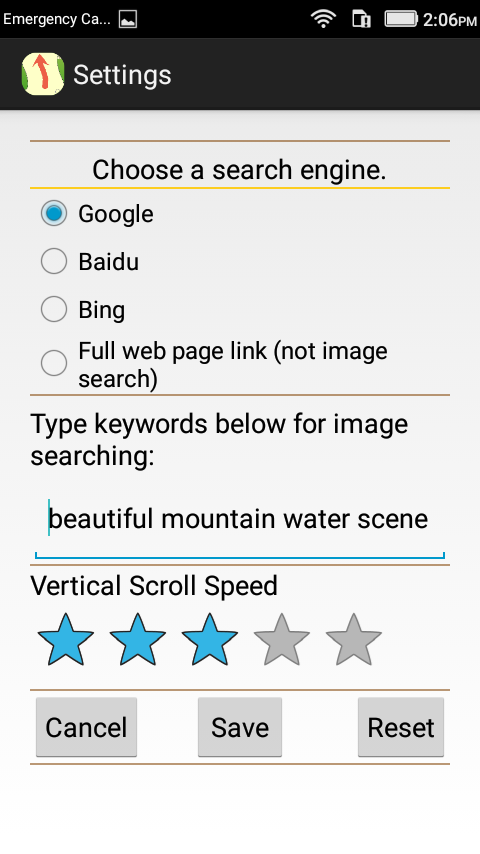Tap the image notification icon
This screenshot has width=480, height=854.
click(128, 20)
